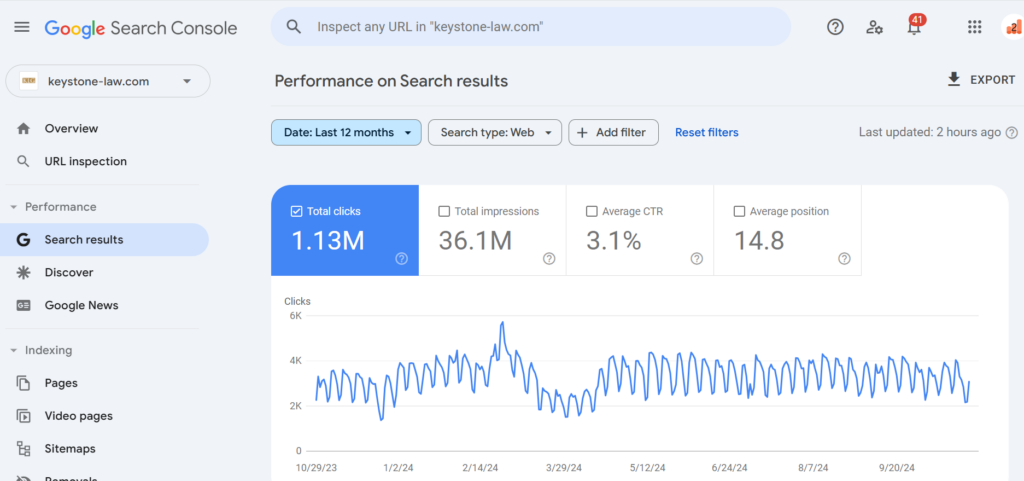Open the hamburger main menu

[22, 27]
